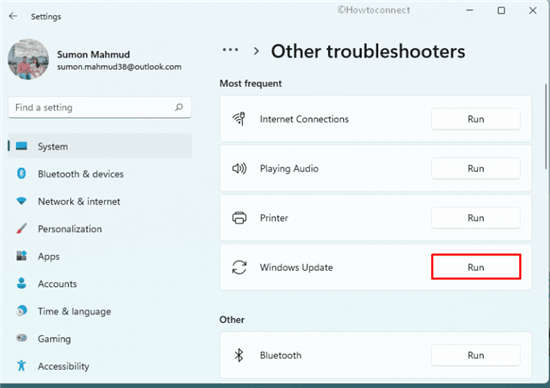Click the Accounts person icon
The width and height of the screenshot is (550, 388).
point(21,283)
